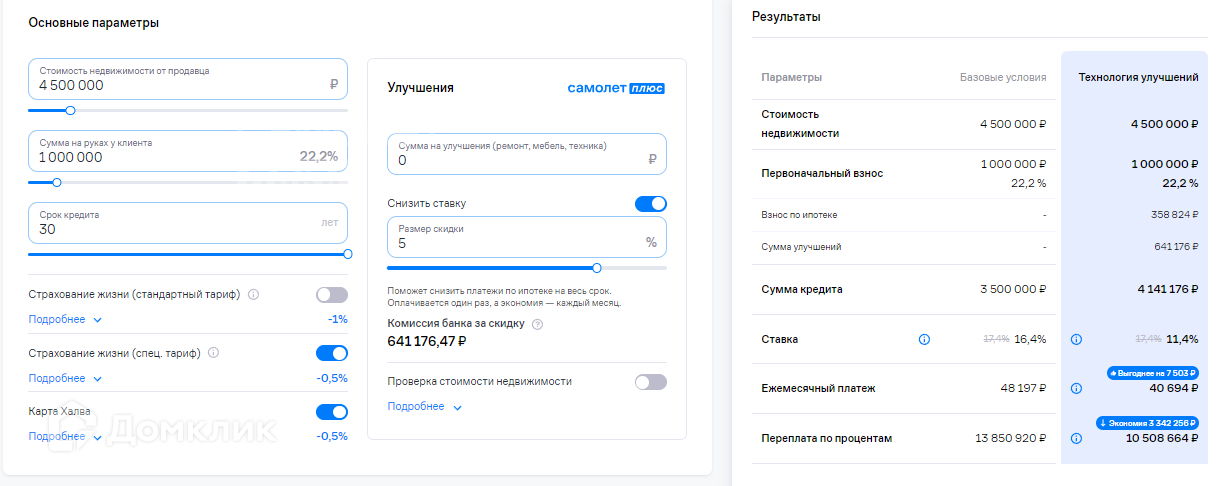Click info icon beside improved rate 11,4%
The width and height of the screenshot is (1228, 486).
pos(1076,339)
